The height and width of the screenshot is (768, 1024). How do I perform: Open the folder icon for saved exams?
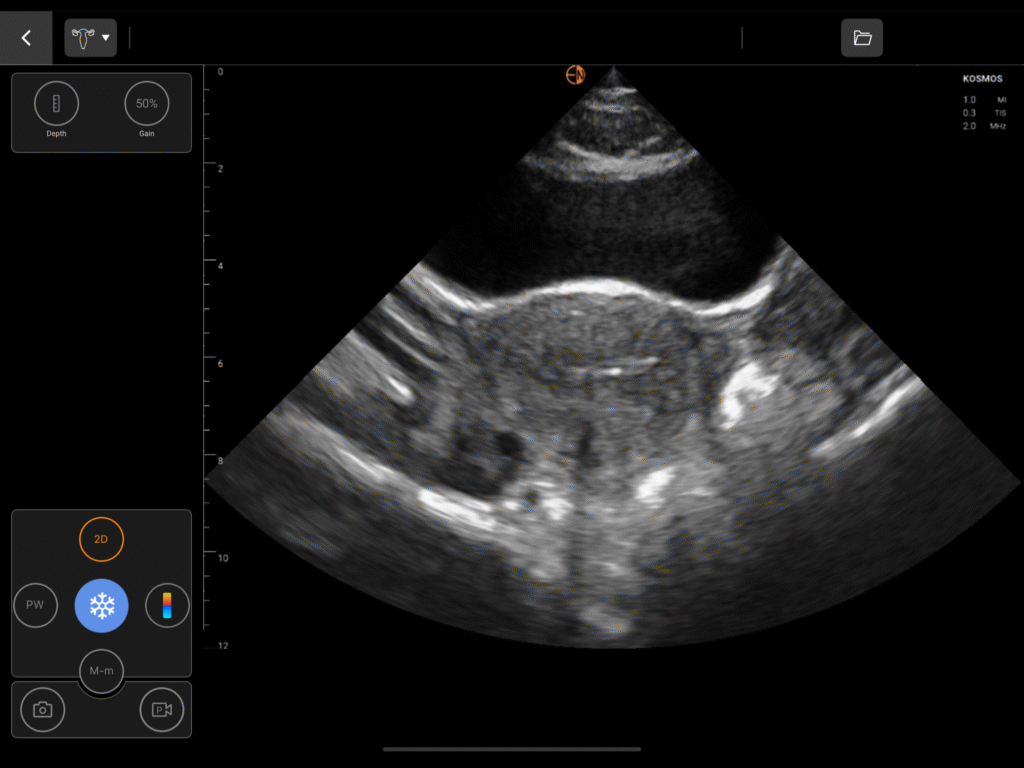tap(861, 38)
